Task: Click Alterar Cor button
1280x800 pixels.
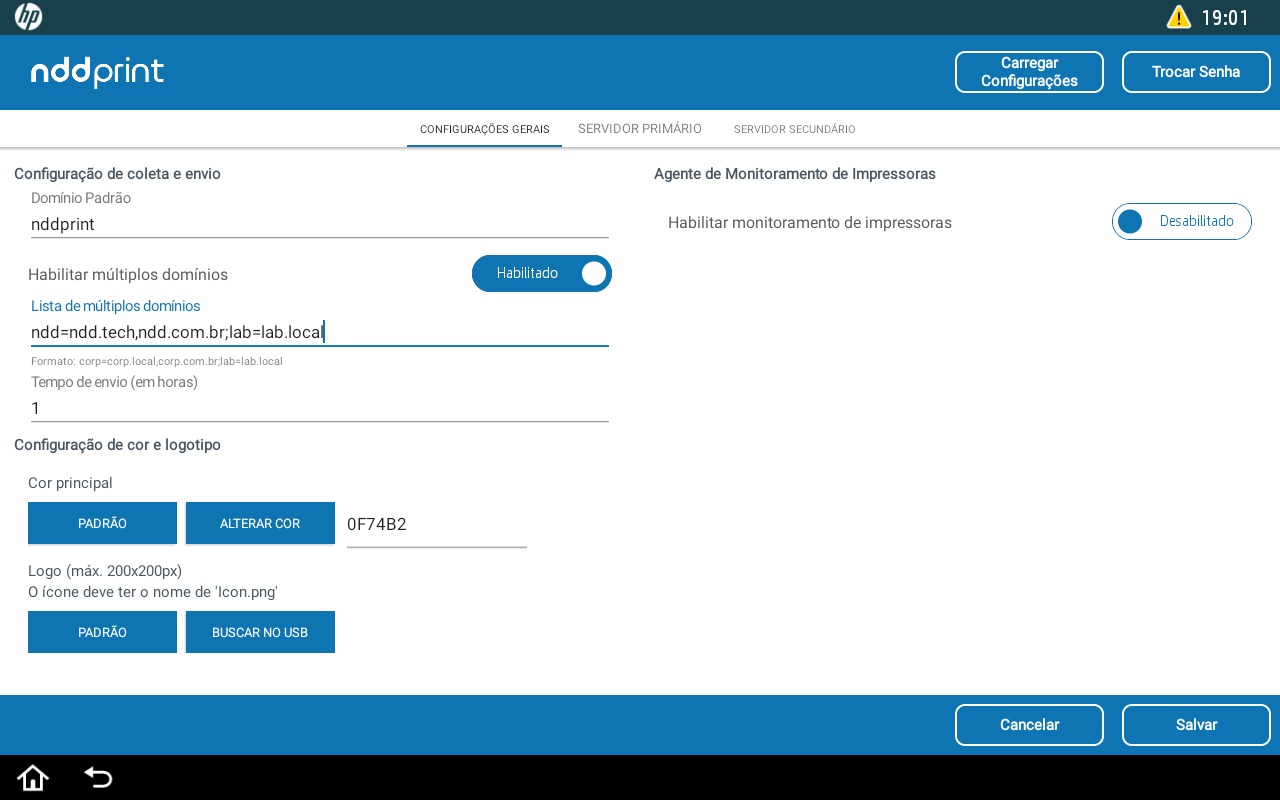Action: coord(260,523)
